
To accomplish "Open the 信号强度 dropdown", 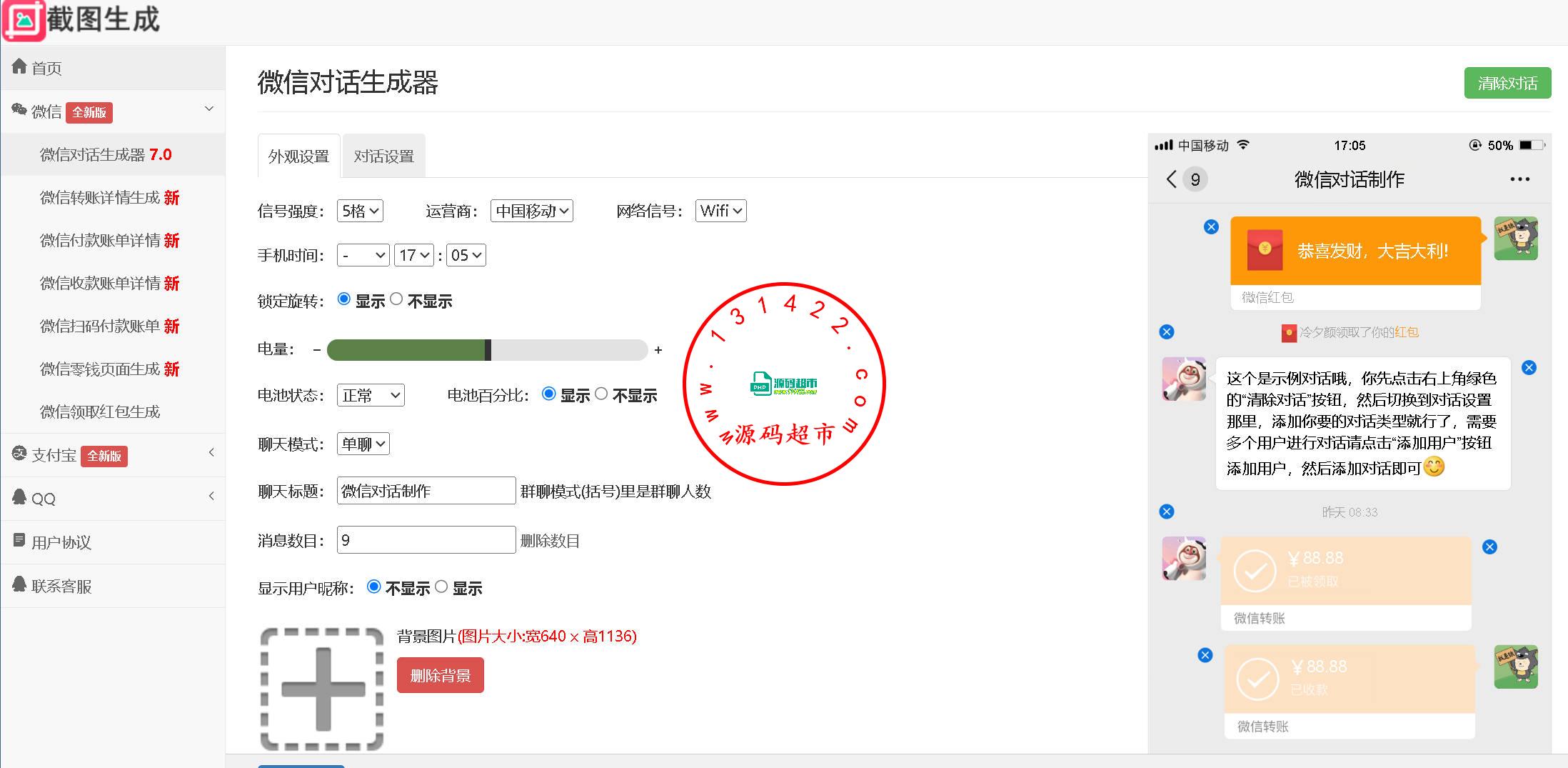I will [x=360, y=211].
